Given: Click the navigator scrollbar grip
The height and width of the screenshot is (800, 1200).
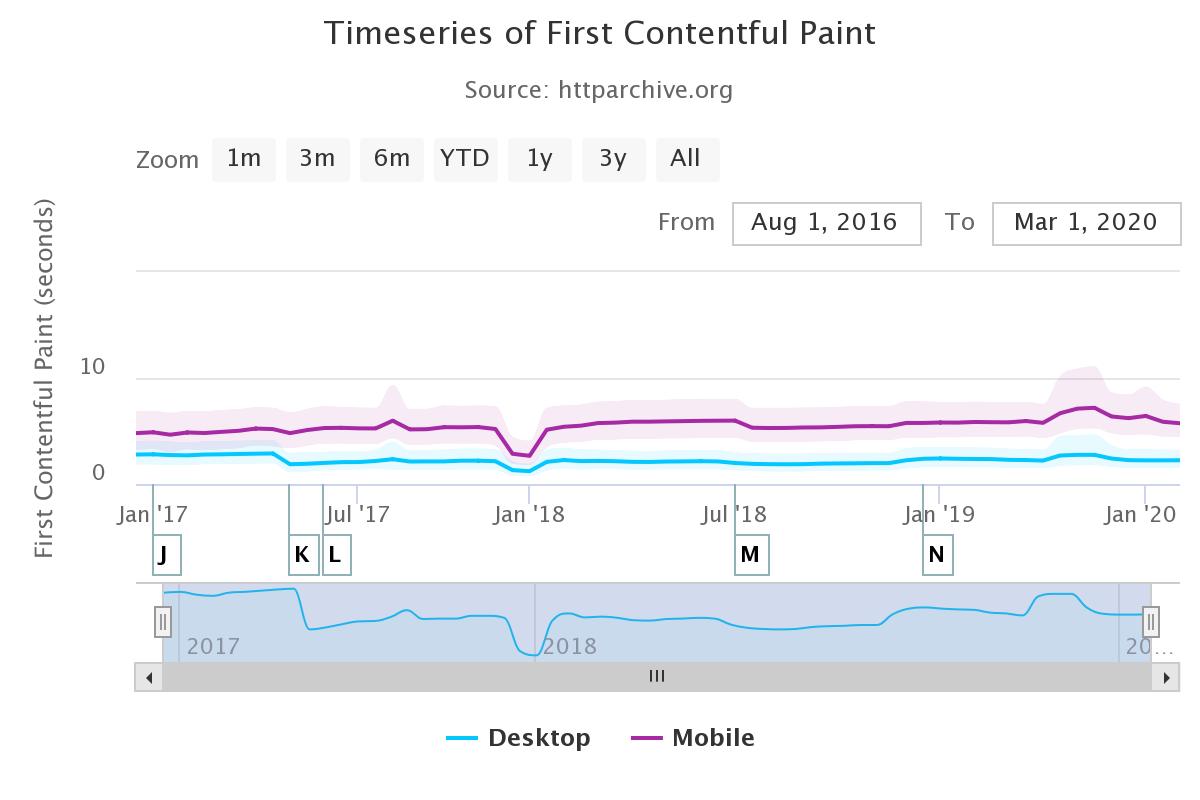Looking at the screenshot, I should pyautogui.click(x=657, y=677).
